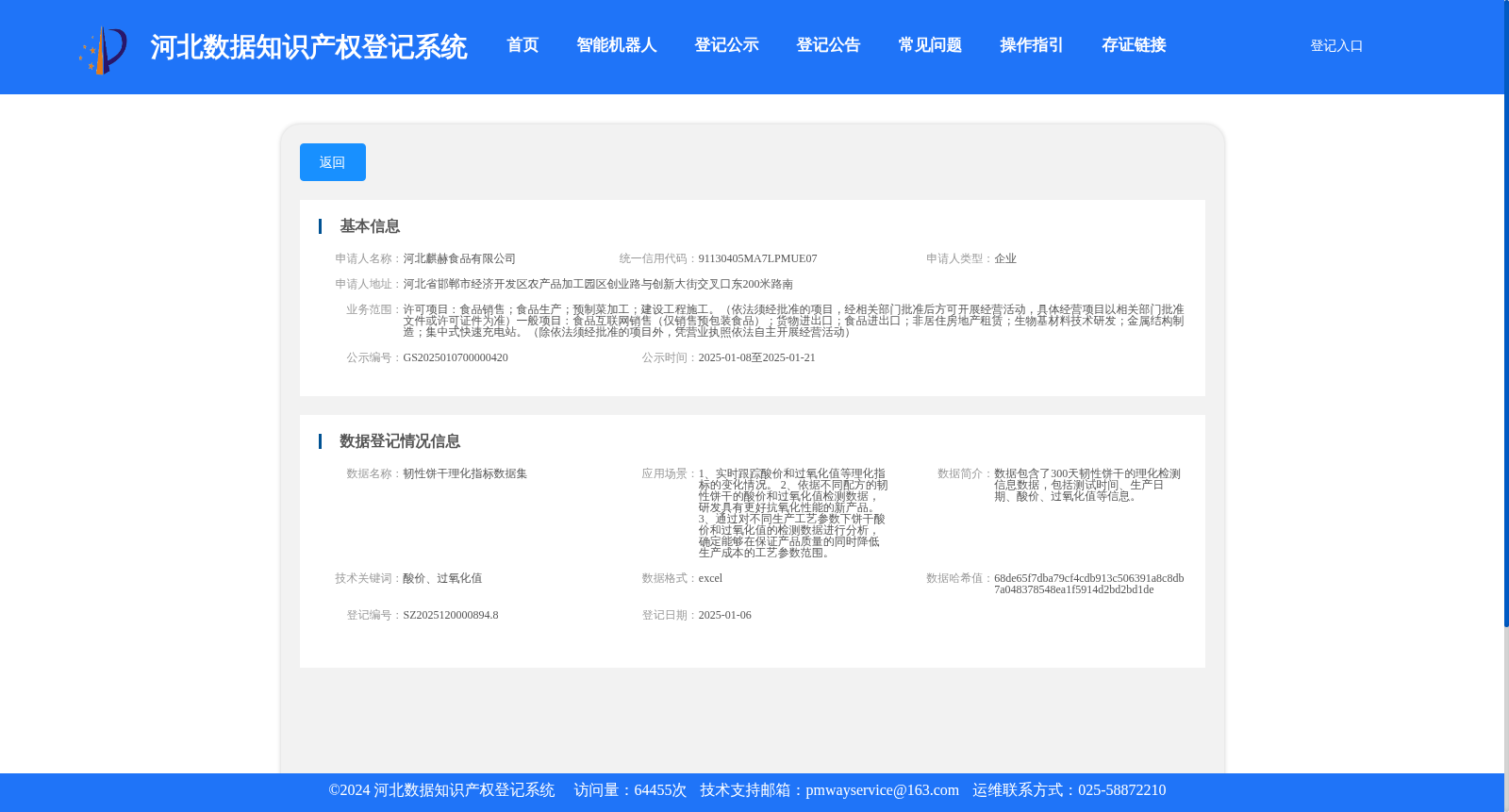Click the 基本信息 section heading
The width and height of the screenshot is (1509, 812).
point(370,226)
